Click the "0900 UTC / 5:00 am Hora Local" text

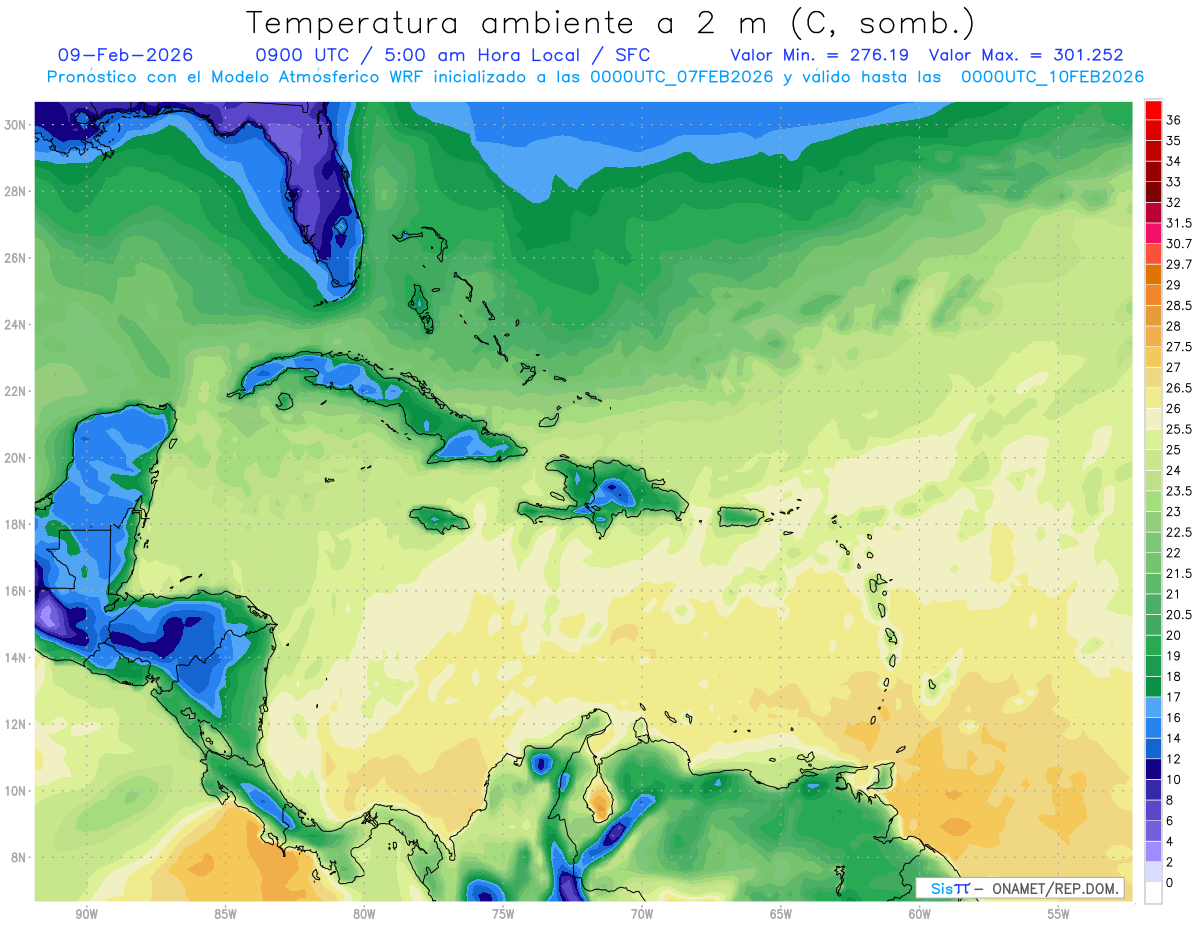(x=418, y=55)
